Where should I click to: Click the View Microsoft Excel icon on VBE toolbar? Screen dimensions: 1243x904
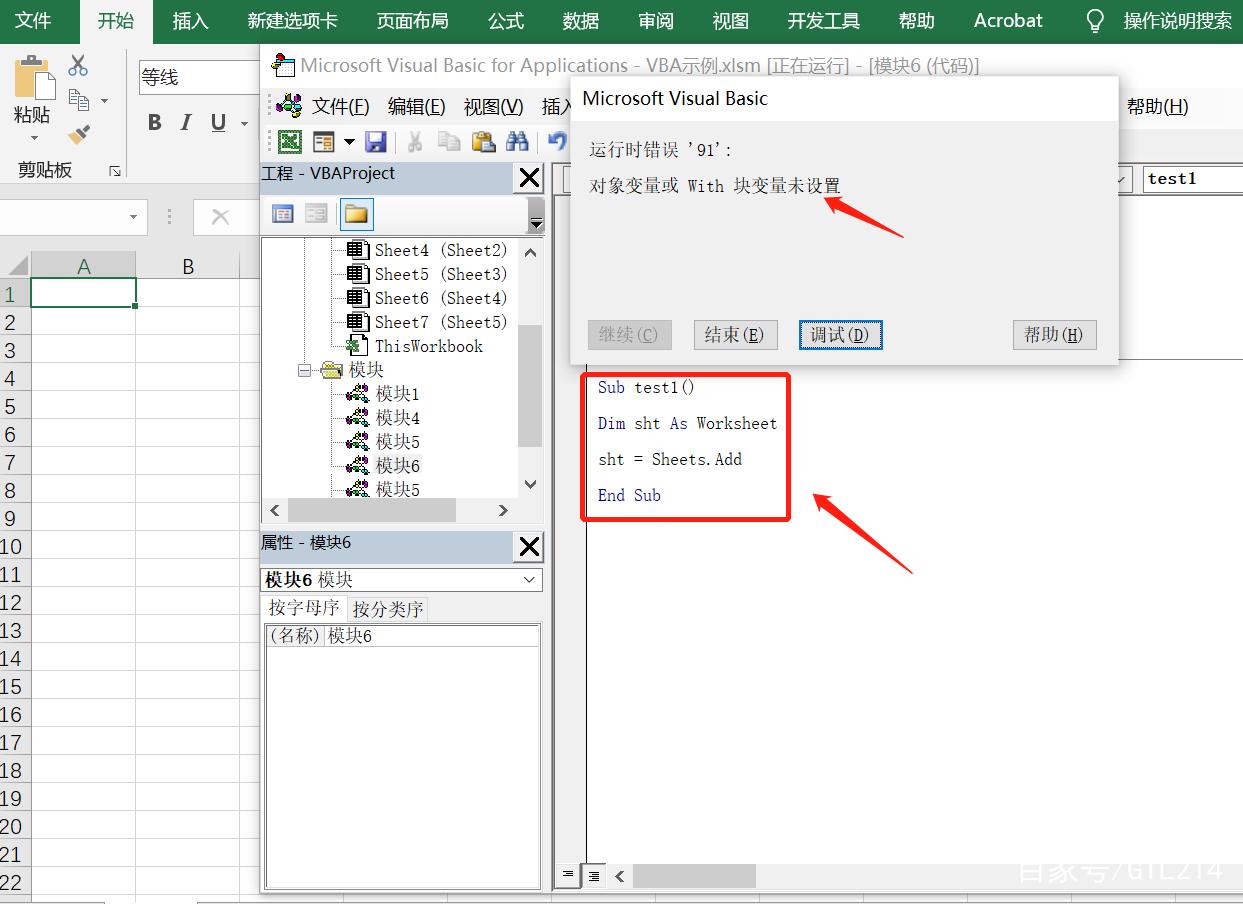289,141
